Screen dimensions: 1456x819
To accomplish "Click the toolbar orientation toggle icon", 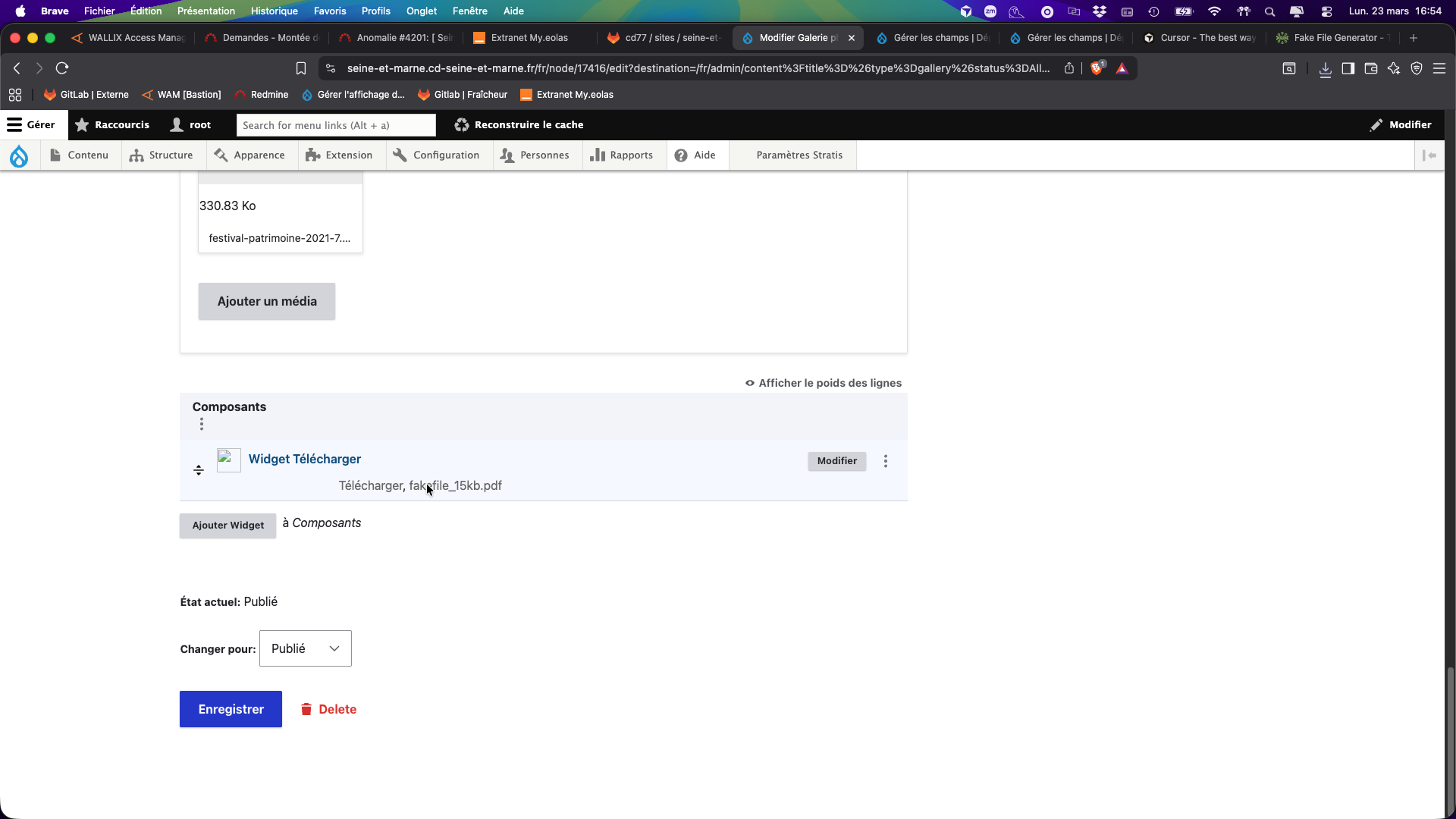I will (x=1429, y=155).
